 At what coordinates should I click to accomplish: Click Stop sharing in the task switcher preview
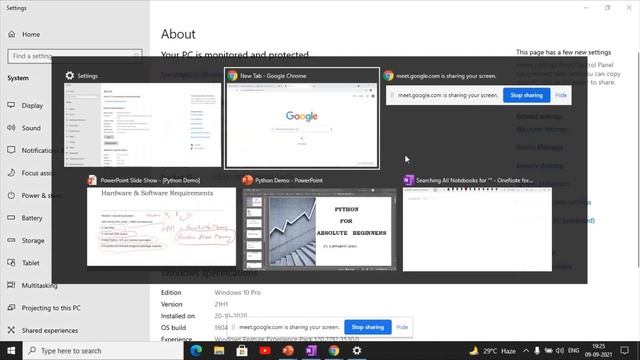[527, 95]
